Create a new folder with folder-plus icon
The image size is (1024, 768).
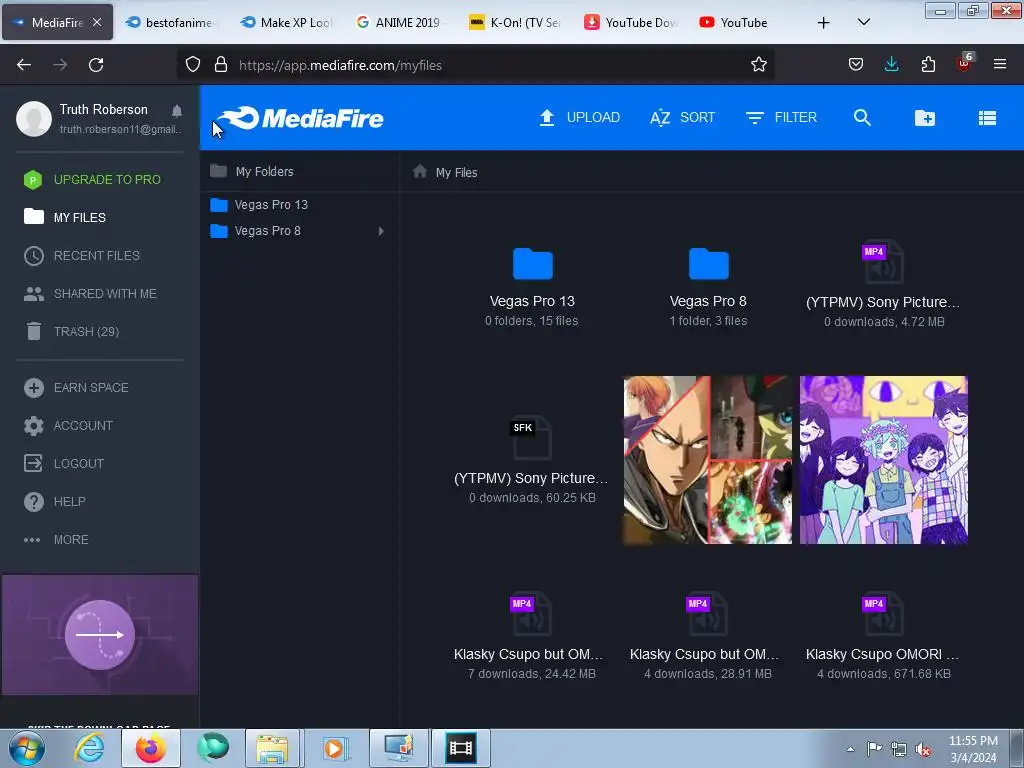click(x=925, y=118)
